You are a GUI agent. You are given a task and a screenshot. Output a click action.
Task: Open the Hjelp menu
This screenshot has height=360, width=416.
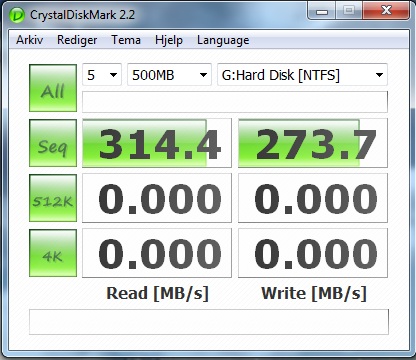[169, 40]
